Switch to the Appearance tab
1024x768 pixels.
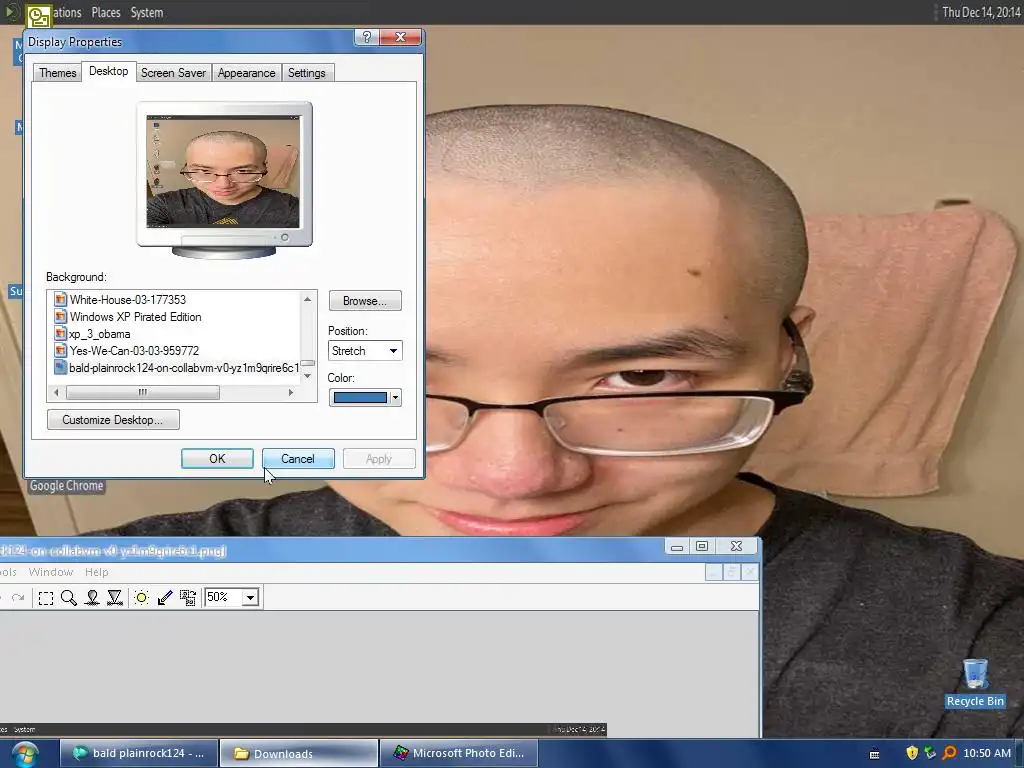click(246, 73)
